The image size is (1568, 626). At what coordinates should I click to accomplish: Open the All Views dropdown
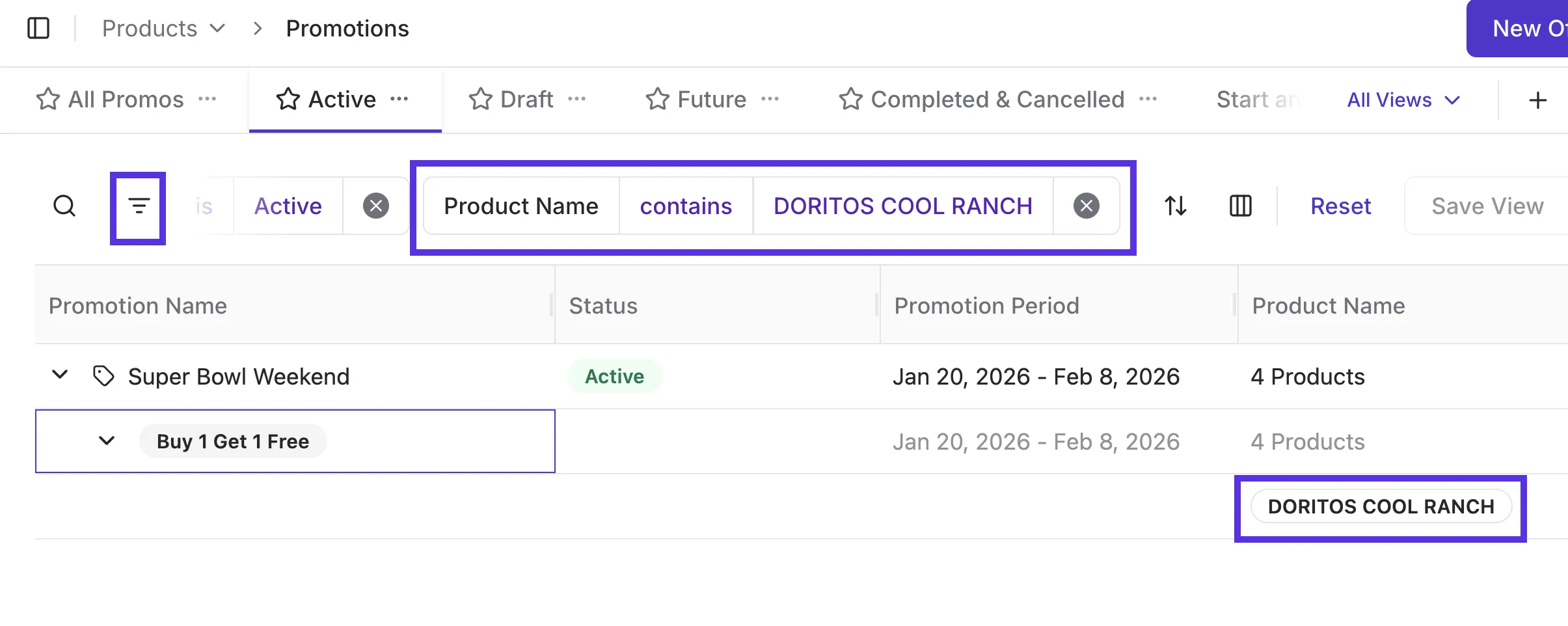pyautogui.click(x=1403, y=100)
